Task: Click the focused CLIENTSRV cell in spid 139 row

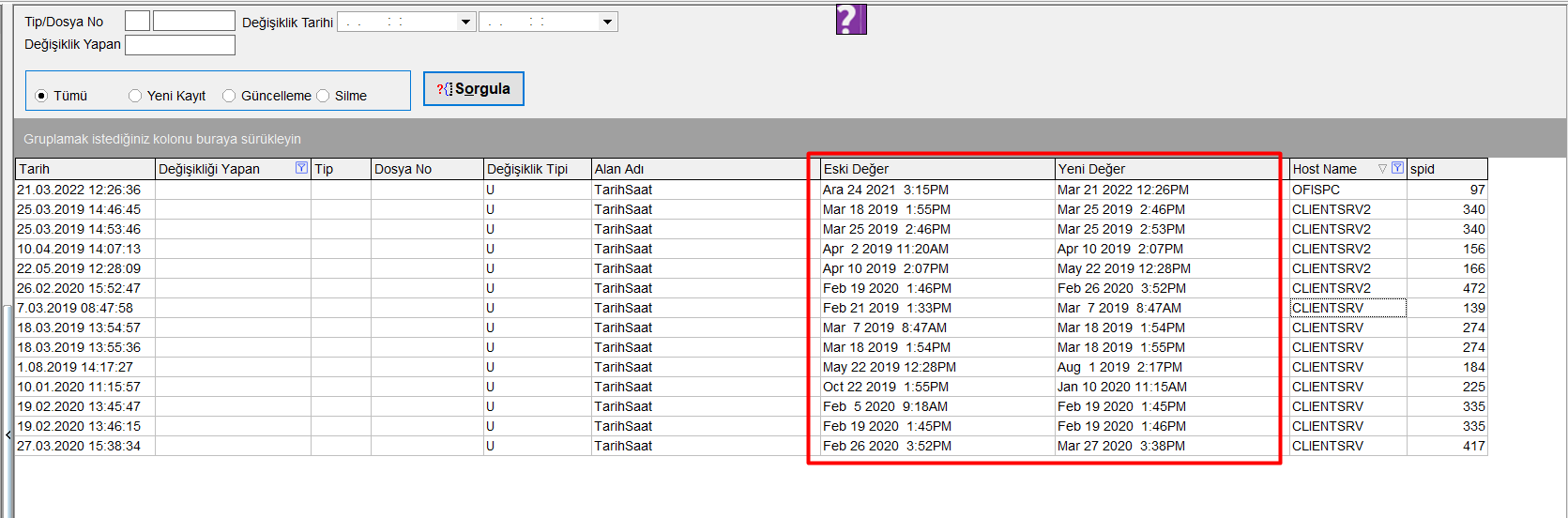Action: coord(1348,308)
